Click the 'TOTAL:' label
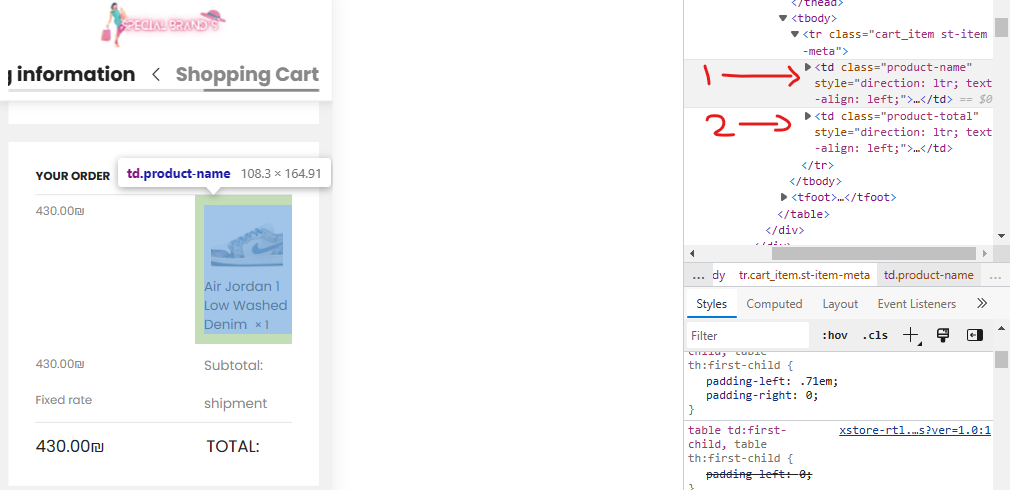Viewport: 1010px width, 490px height. 233,446
